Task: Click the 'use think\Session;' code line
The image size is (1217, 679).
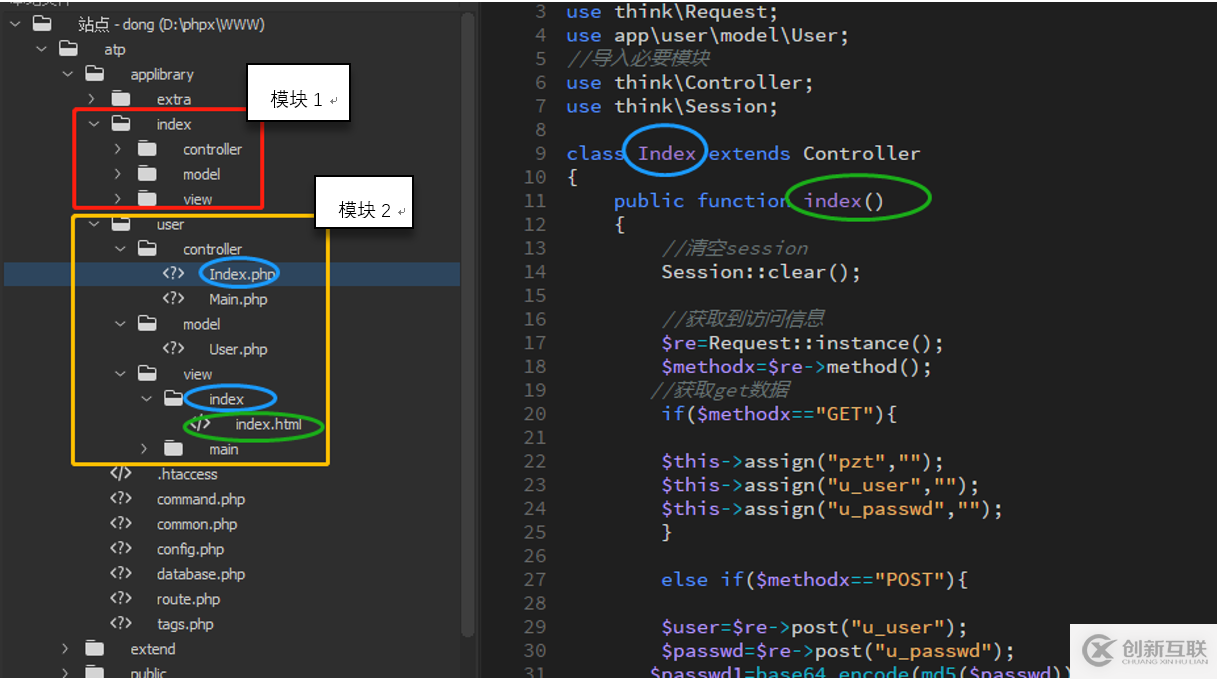Action: coord(672,106)
